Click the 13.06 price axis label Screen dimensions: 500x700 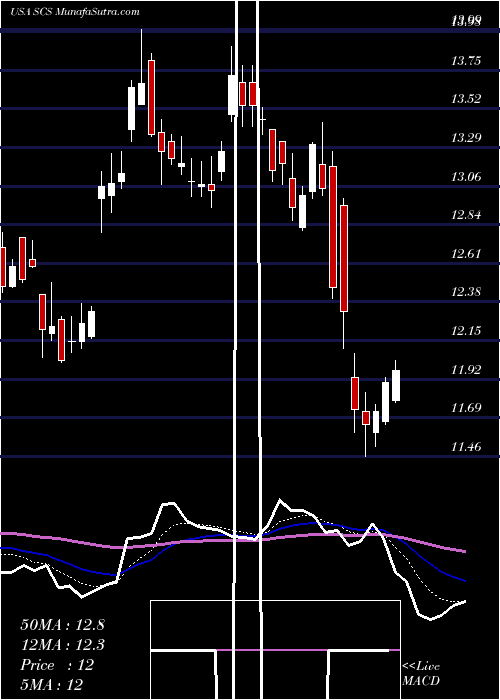point(466,176)
